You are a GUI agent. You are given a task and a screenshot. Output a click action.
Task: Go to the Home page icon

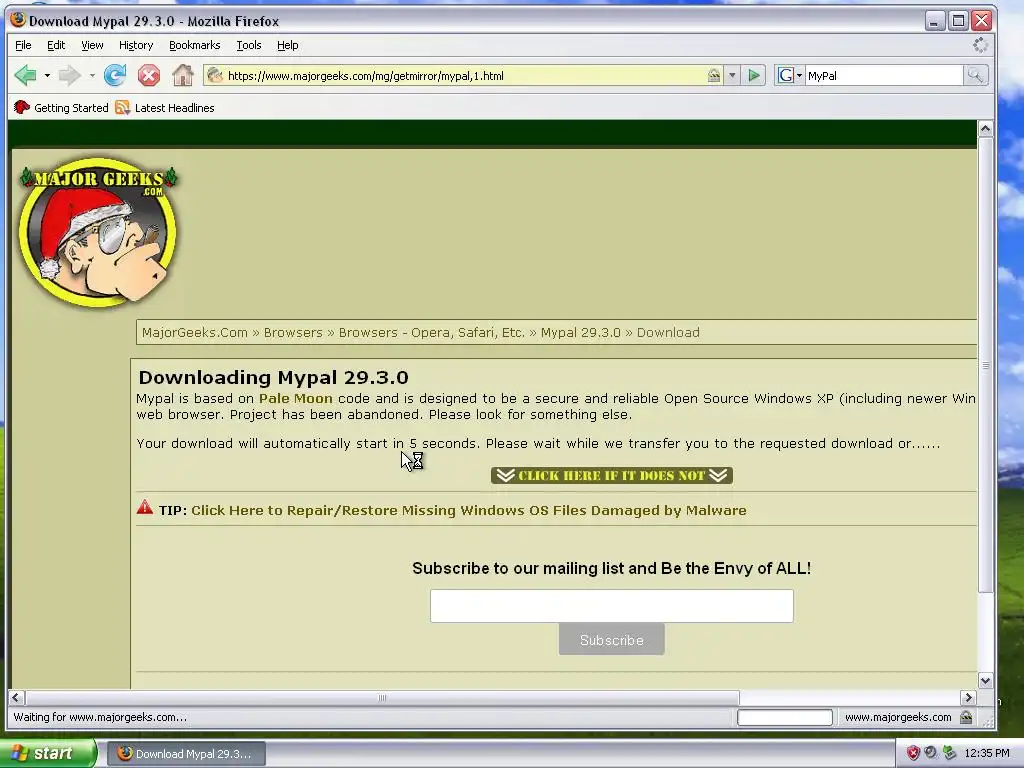[x=183, y=76]
